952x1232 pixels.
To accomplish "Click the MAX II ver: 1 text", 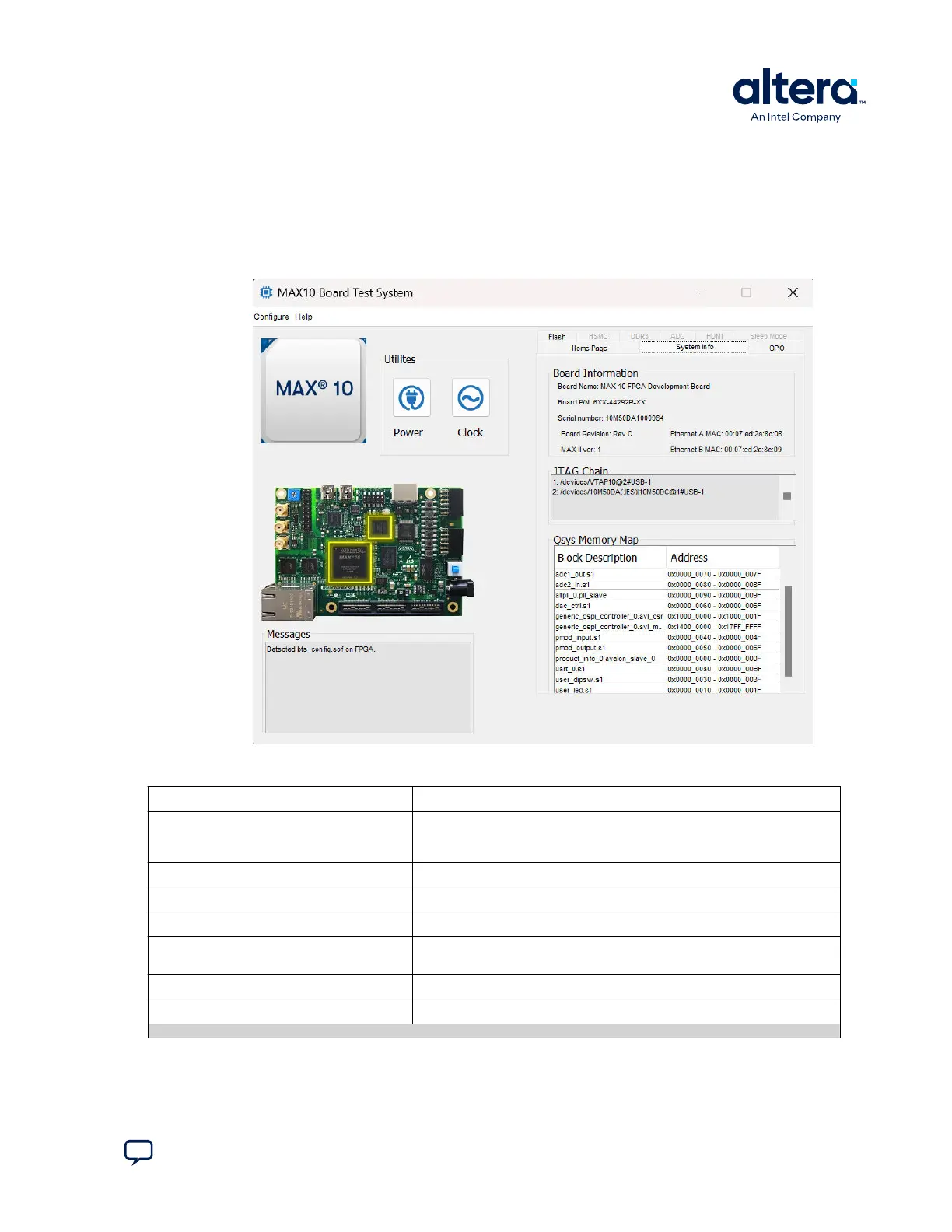I will [580, 450].
